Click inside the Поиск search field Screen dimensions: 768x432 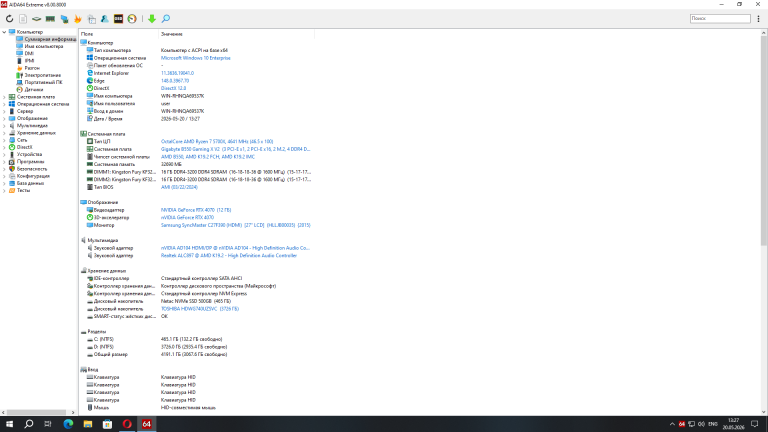720,18
